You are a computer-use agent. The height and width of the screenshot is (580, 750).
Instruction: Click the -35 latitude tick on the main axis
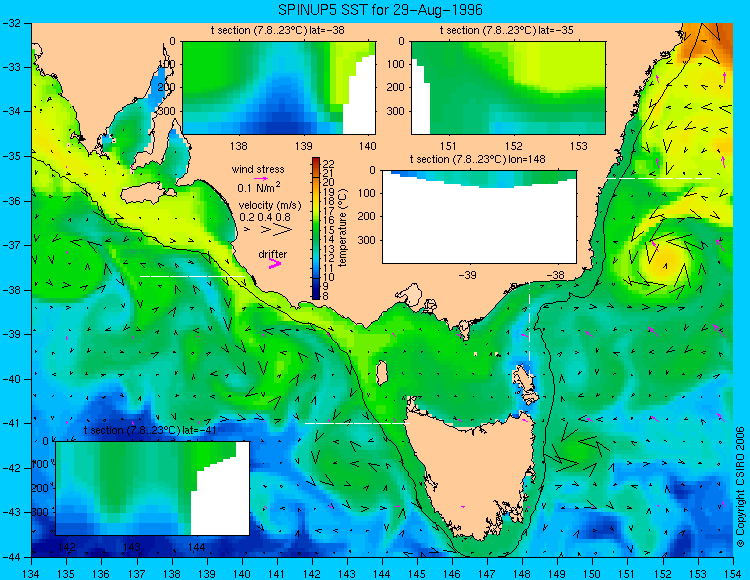click(x=12, y=156)
